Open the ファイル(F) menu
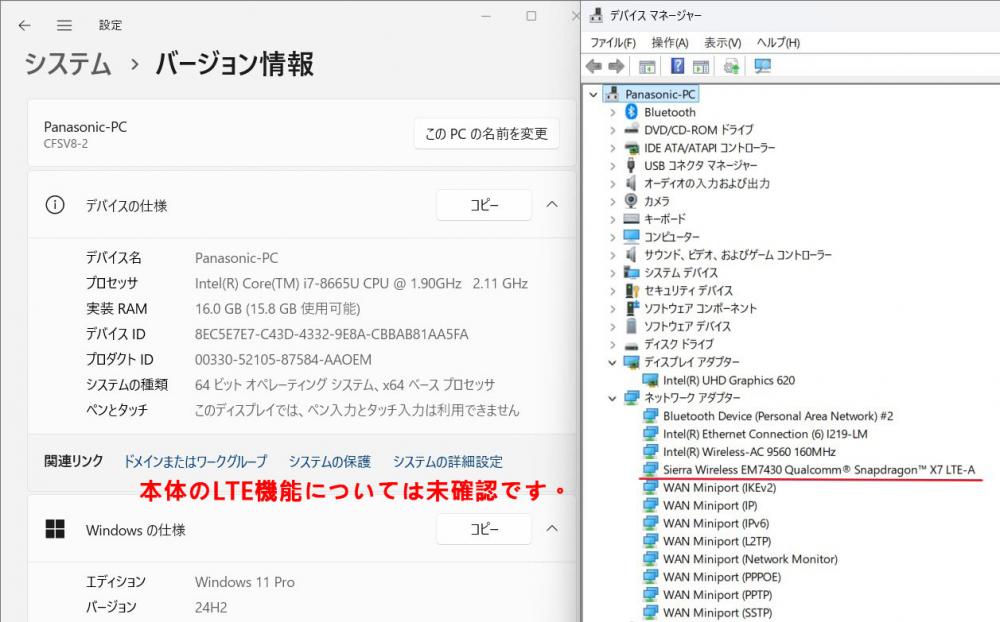 613,43
